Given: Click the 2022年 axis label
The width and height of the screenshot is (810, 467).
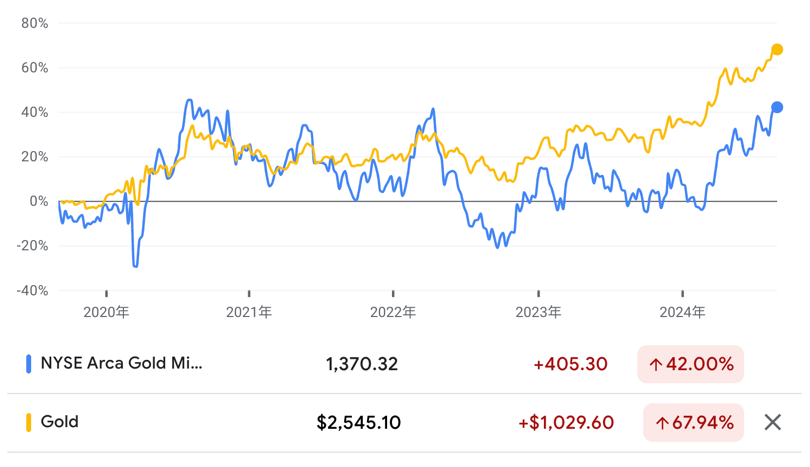Looking at the screenshot, I should click(393, 312).
